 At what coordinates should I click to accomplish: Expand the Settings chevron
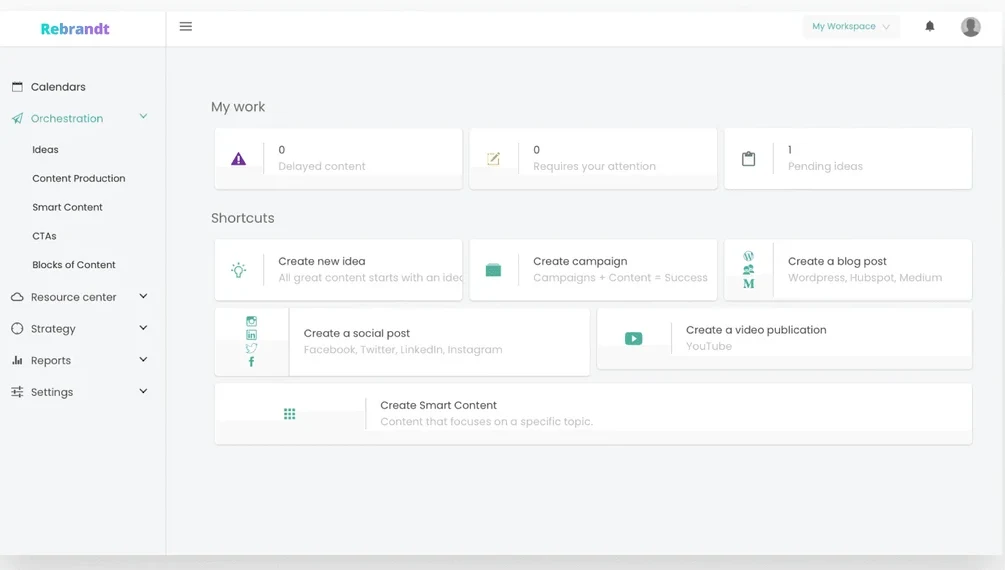click(x=144, y=391)
